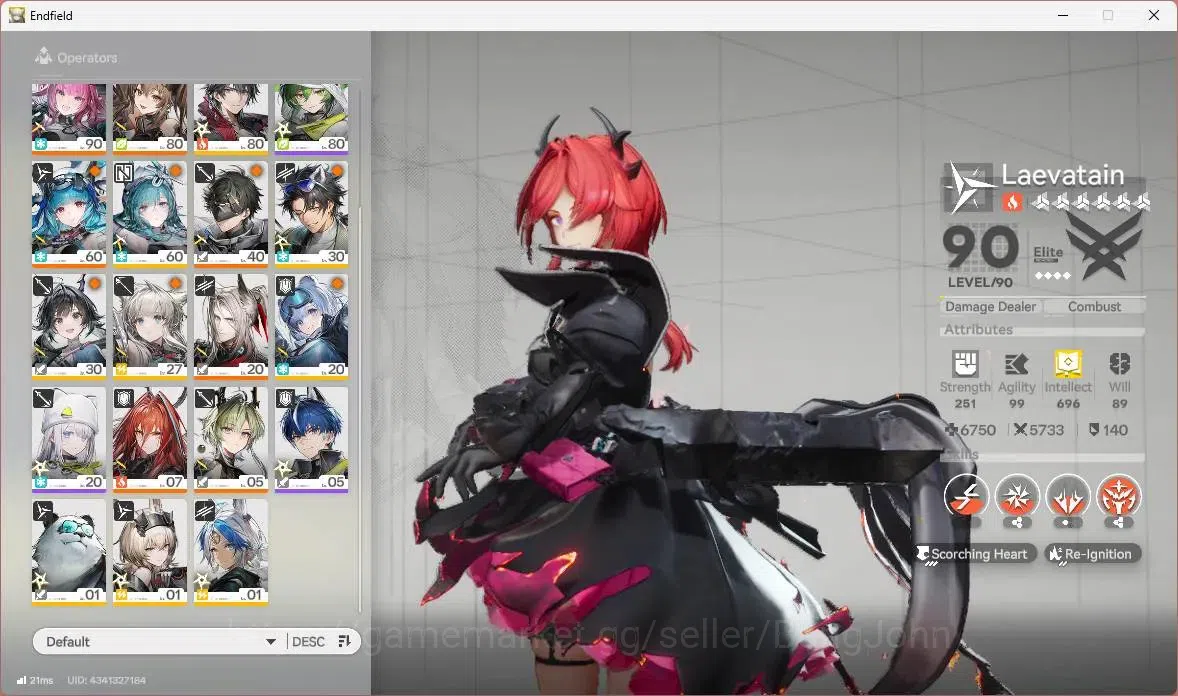Select the green-haired level 80 operator card
Image resolution: width=1178 pixels, height=696 pixels.
[311, 118]
